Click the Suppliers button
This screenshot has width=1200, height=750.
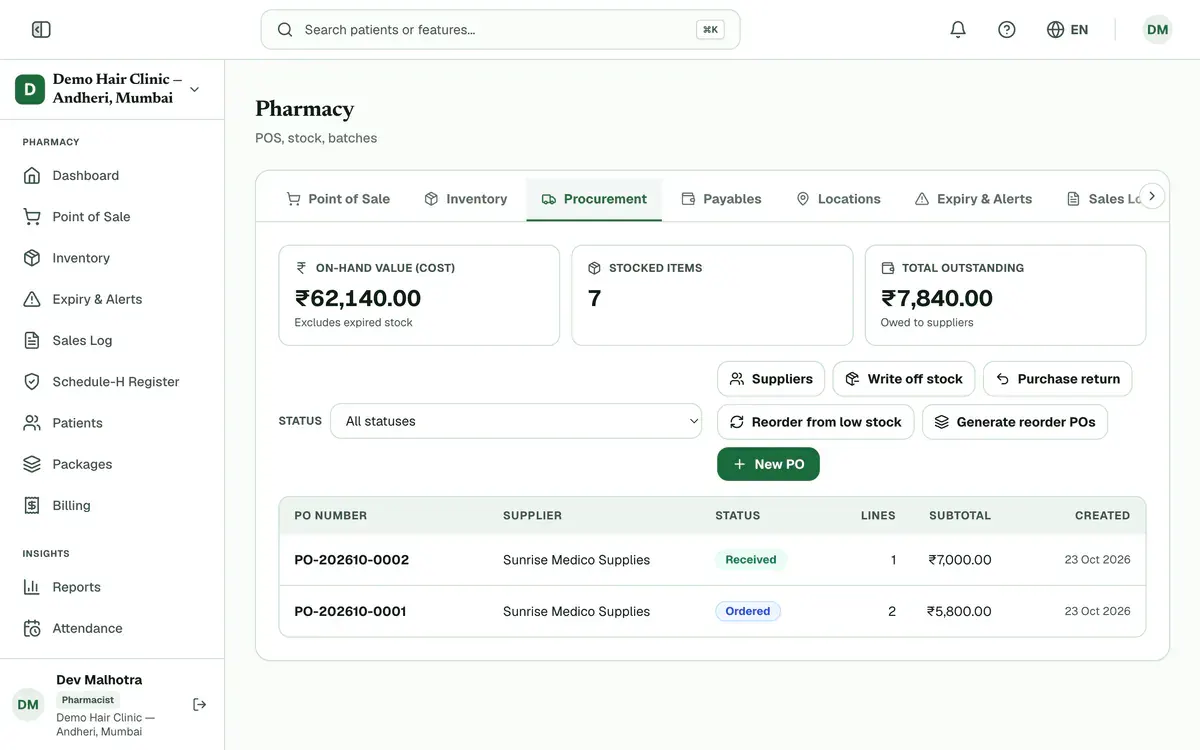pos(771,379)
